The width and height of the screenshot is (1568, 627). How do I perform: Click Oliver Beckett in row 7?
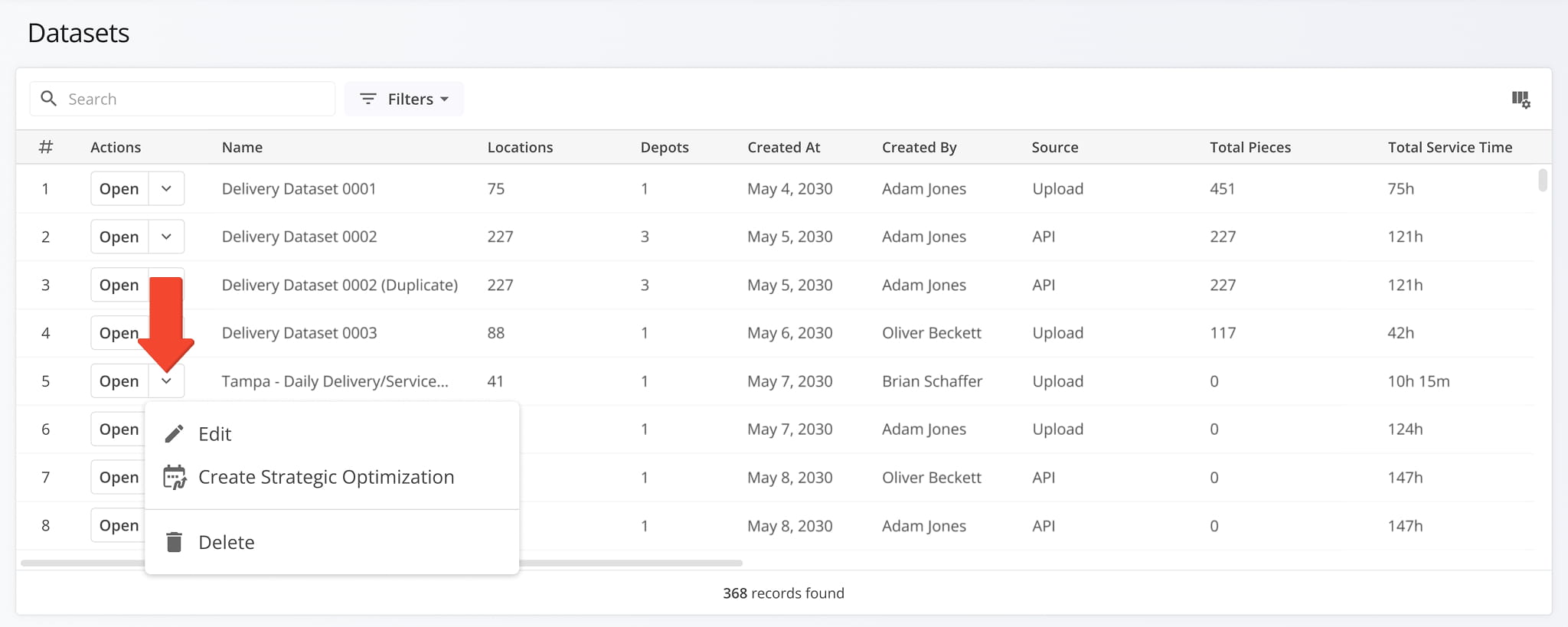pyautogui.click(x=931, y=477)
